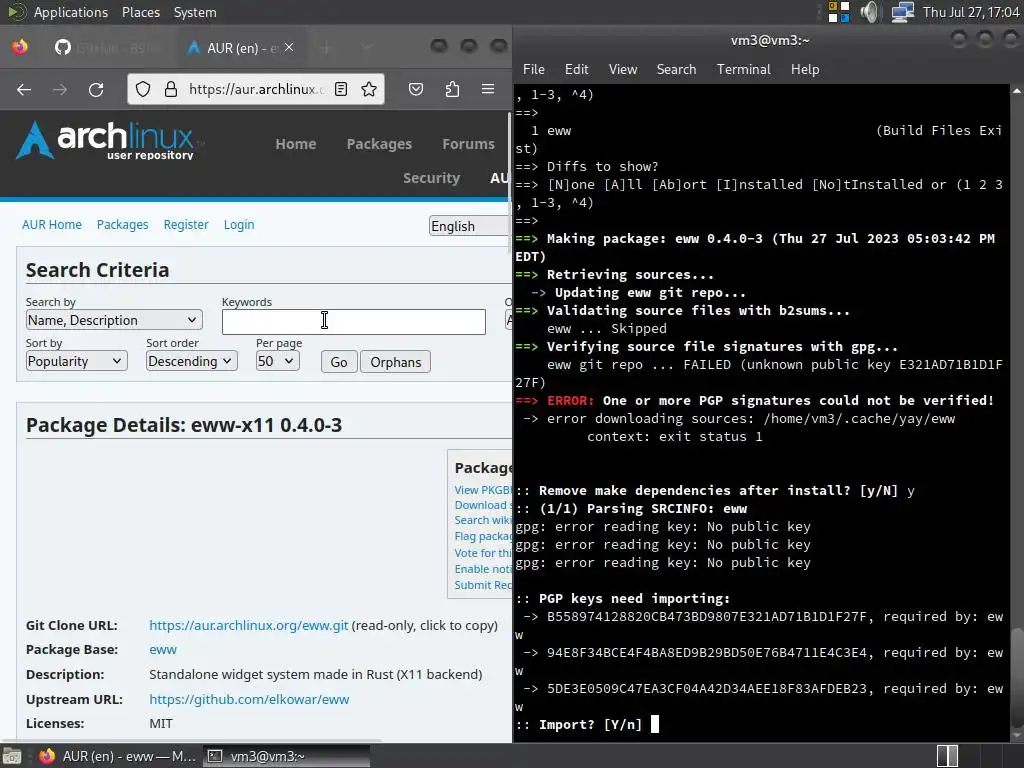Click Flag package link in actions
1024x768 pixels.
pyautogui.click(x=483, y=536)
